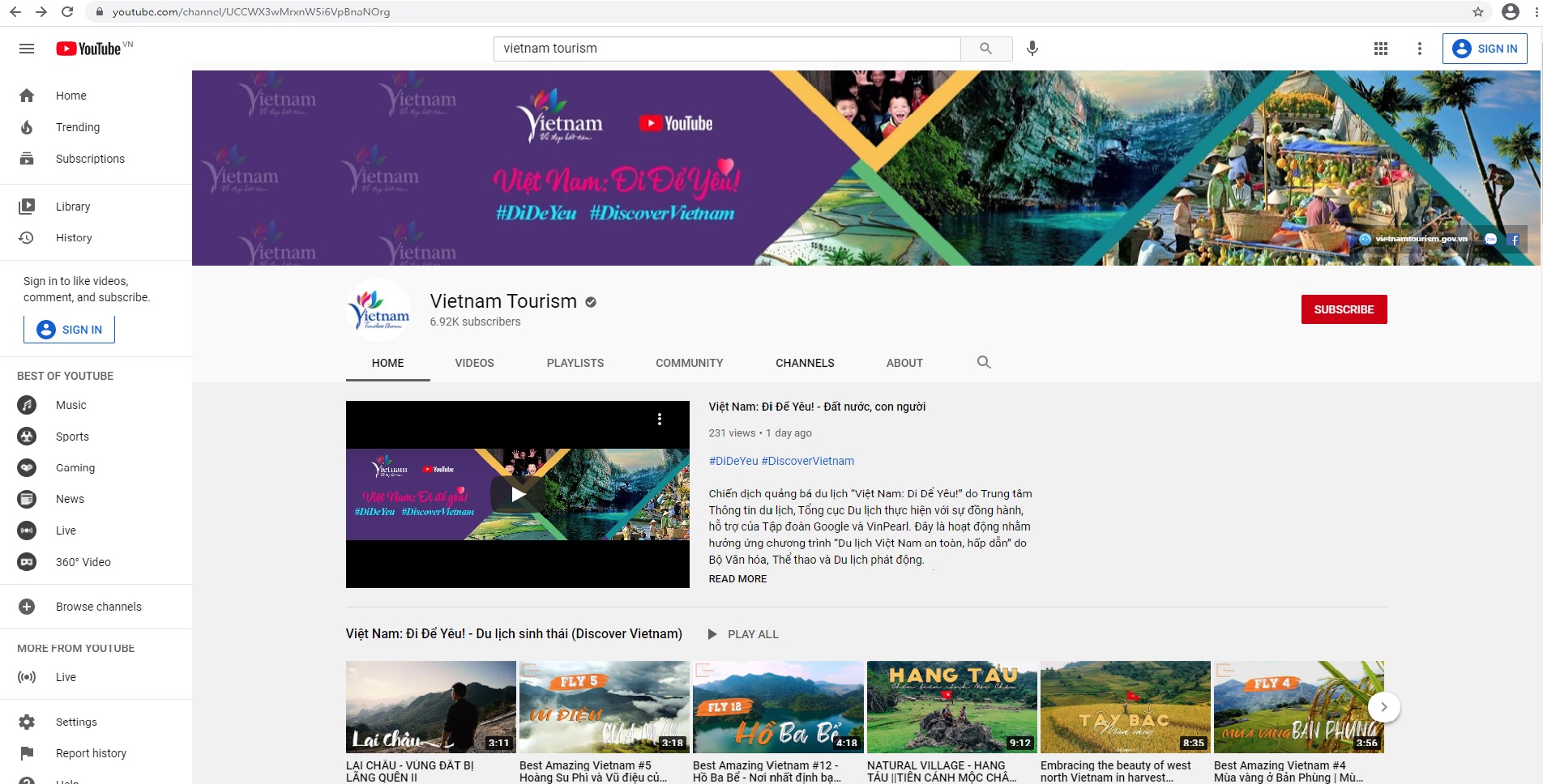Click the verified badge beside channel name

click(591, 302)
